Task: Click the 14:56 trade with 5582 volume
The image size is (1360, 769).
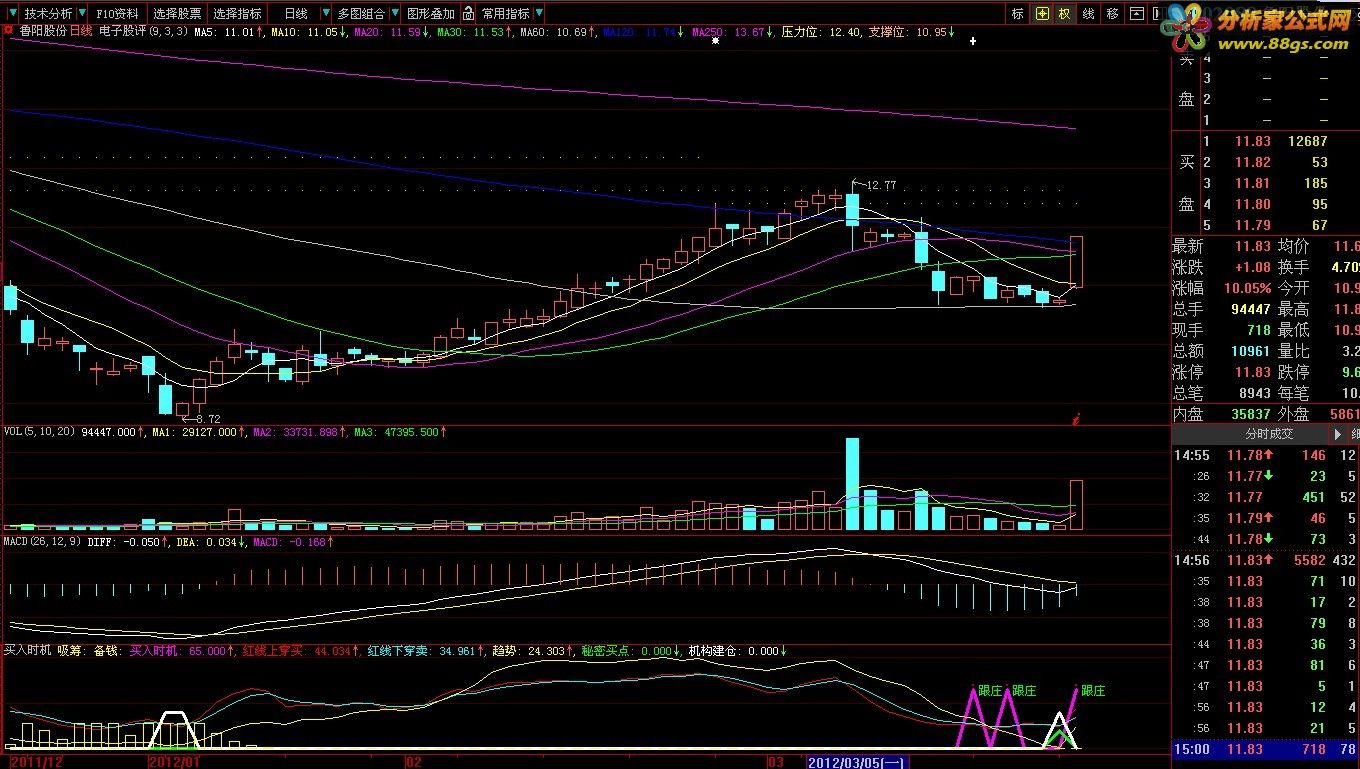Action: [x=1266, y=560]
